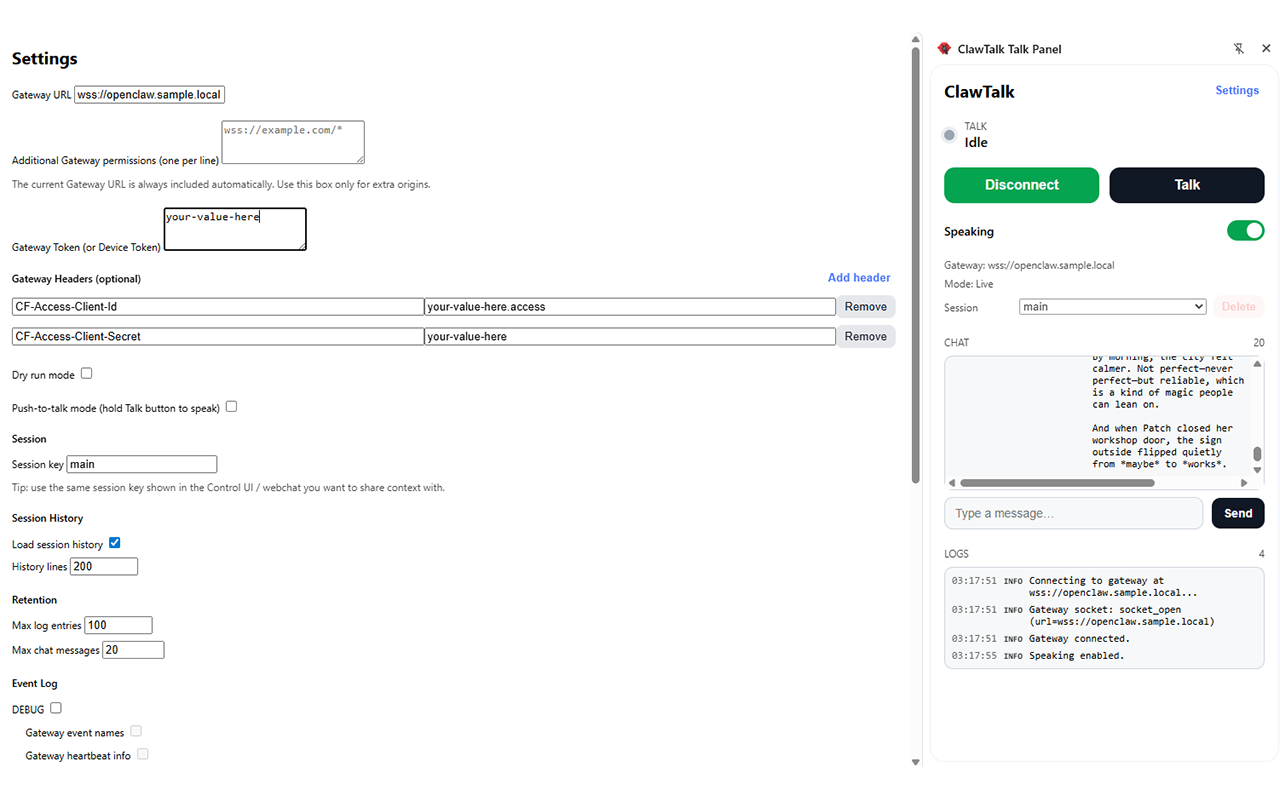The image size is (1280, 800).
Task: Click the chat box scroll-left arrow
Action: (952, 483)
